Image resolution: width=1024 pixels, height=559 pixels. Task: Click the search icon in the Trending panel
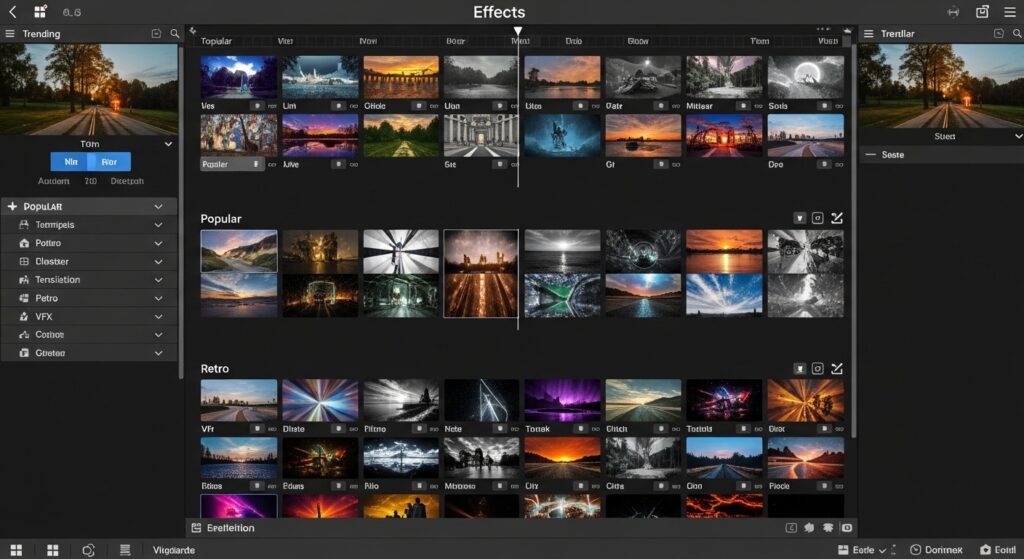[x=175, y=34]
